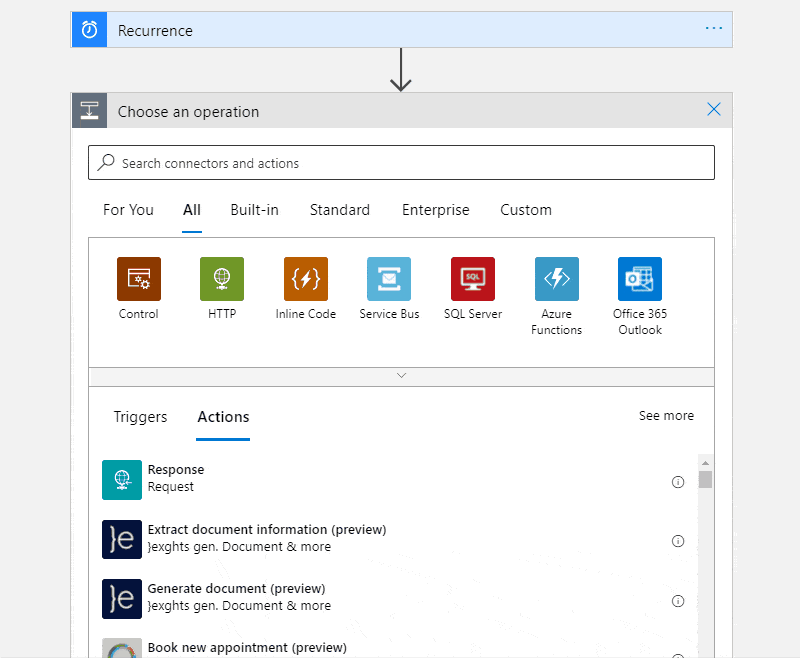The image size is (800, 658).
Task: Click the Recurrence trigger clock icon
Action: (89, 30)
